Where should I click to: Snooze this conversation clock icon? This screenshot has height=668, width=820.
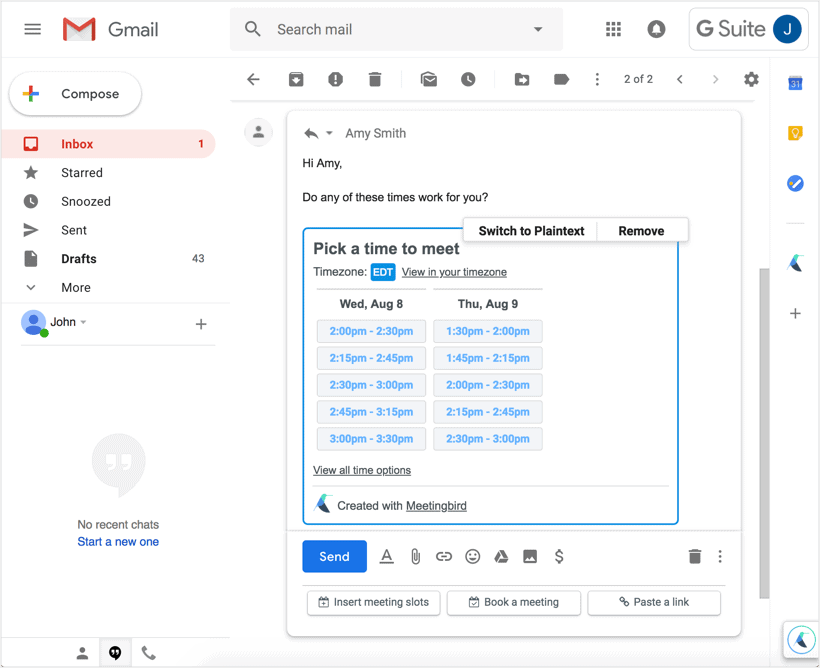click(468, 80)
